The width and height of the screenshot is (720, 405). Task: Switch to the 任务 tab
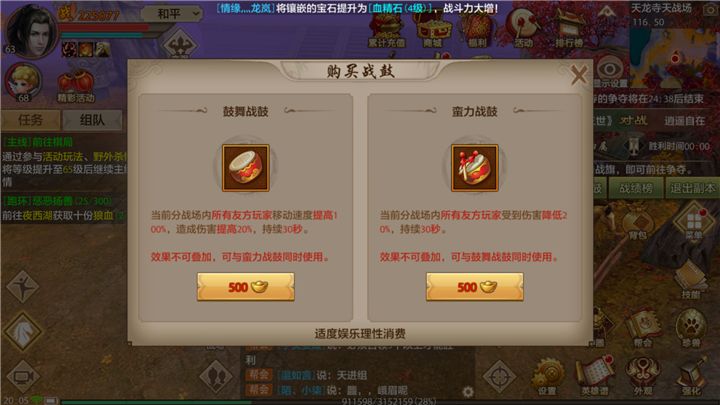point(31,120)
